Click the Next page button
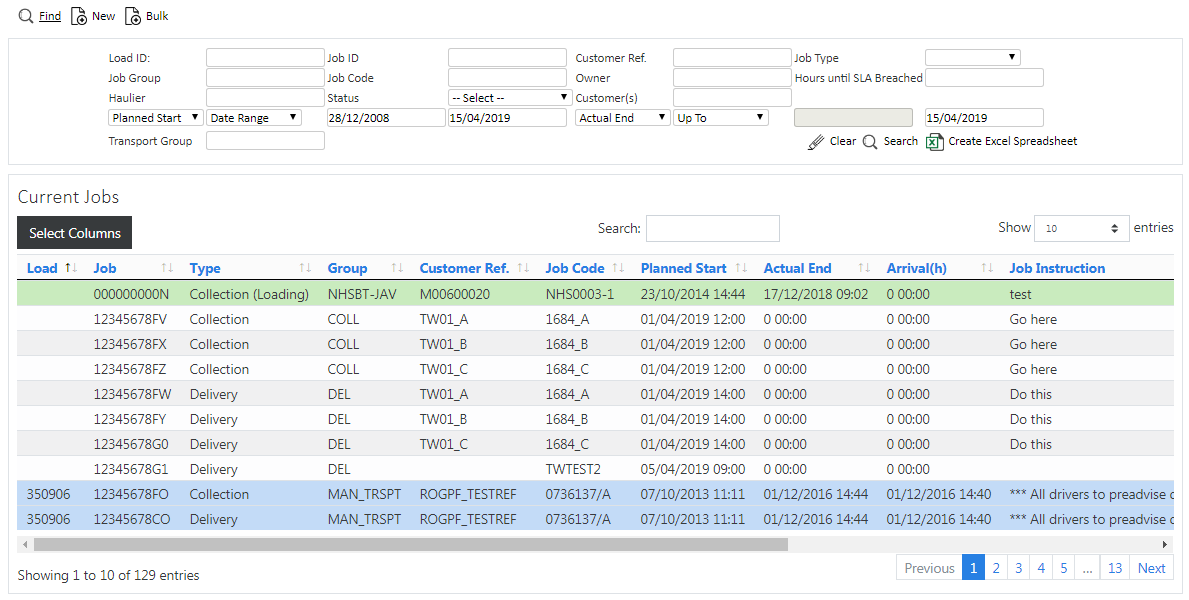 point(1151,568)
